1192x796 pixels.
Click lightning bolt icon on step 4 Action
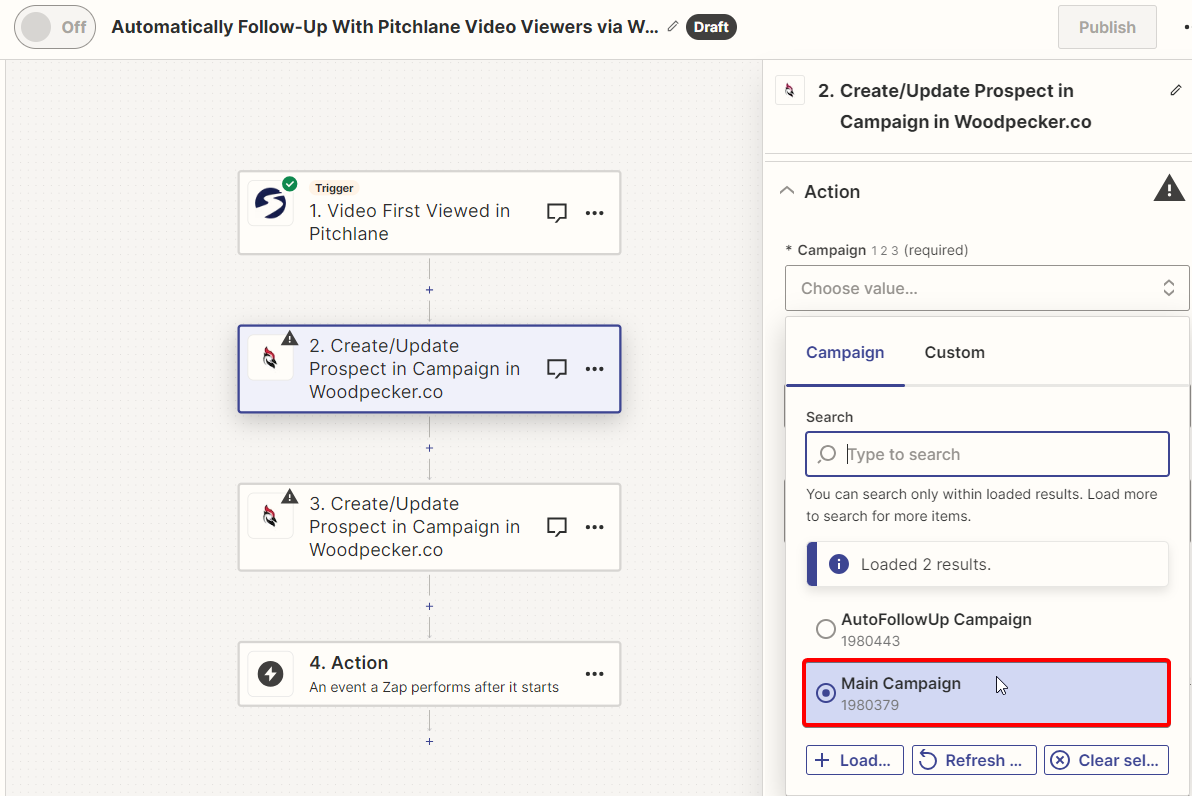click(x=271, y=674)
